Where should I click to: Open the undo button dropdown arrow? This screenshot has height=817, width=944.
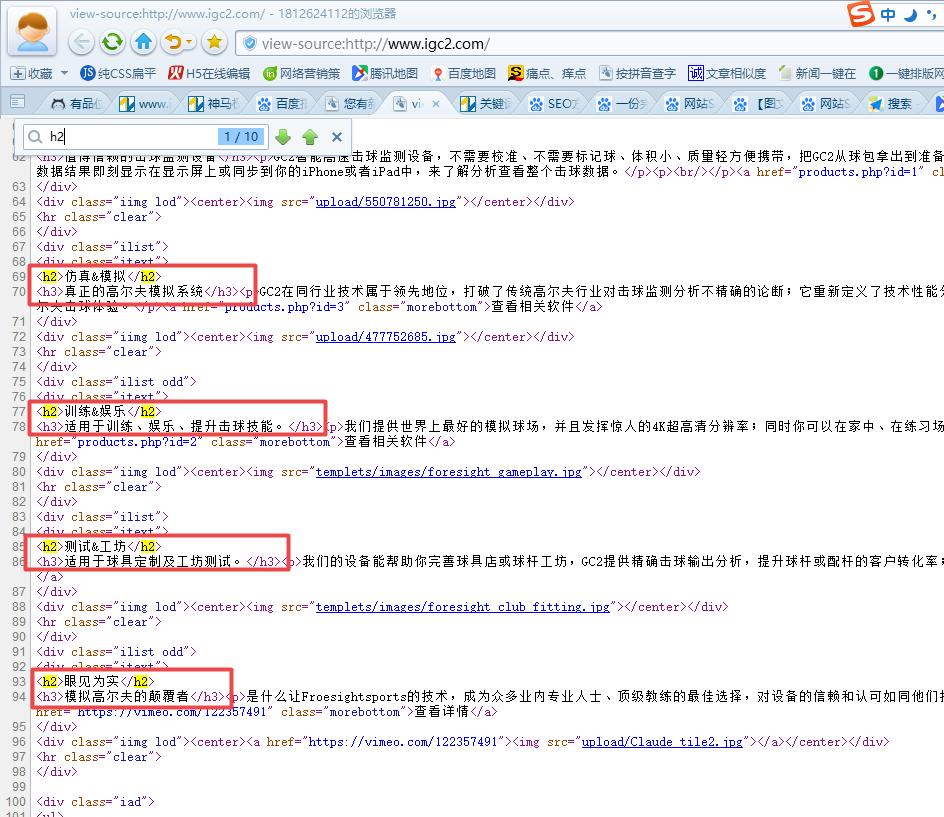point(190,42)
